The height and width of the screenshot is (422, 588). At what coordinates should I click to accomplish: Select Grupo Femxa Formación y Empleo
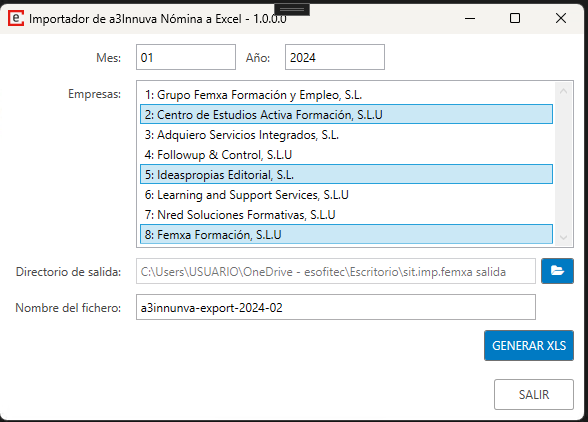346,95
